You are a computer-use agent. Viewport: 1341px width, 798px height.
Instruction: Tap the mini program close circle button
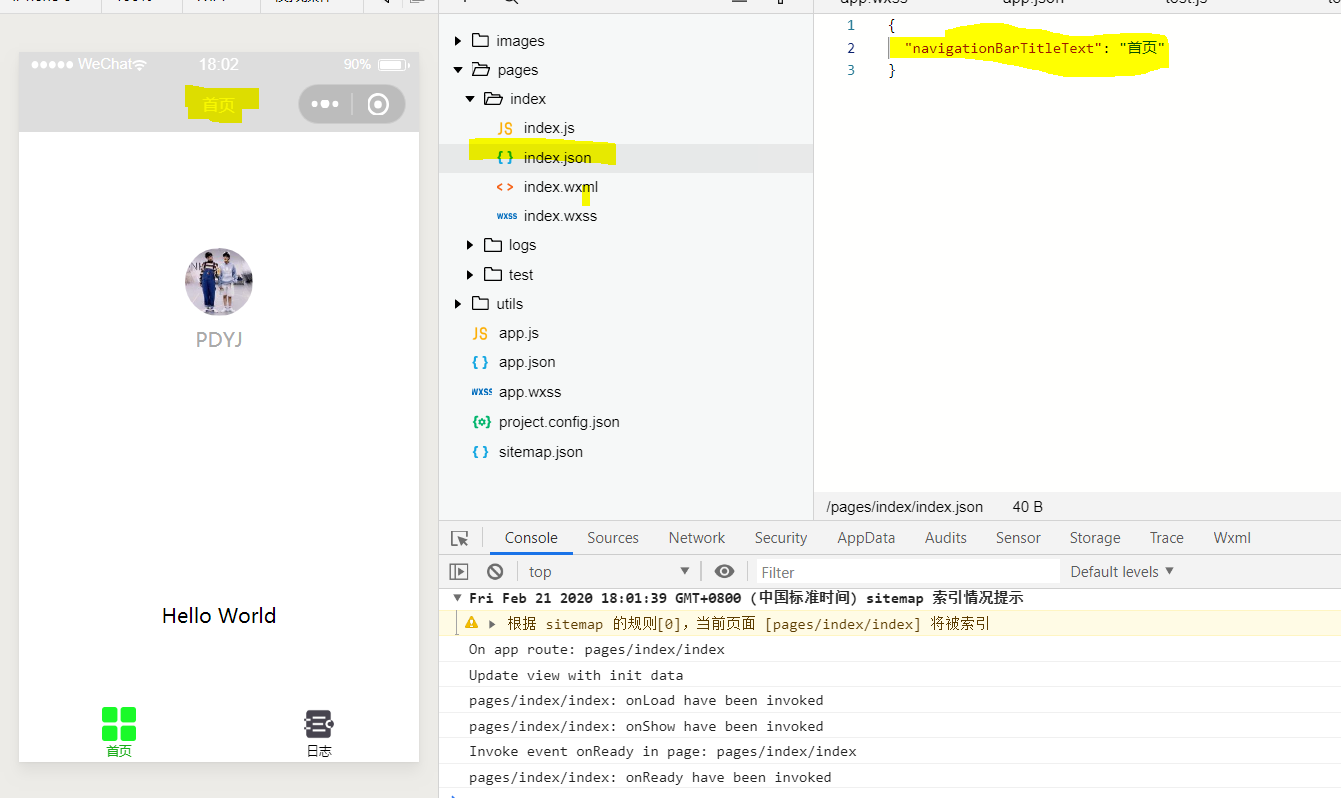coord(378,104)
